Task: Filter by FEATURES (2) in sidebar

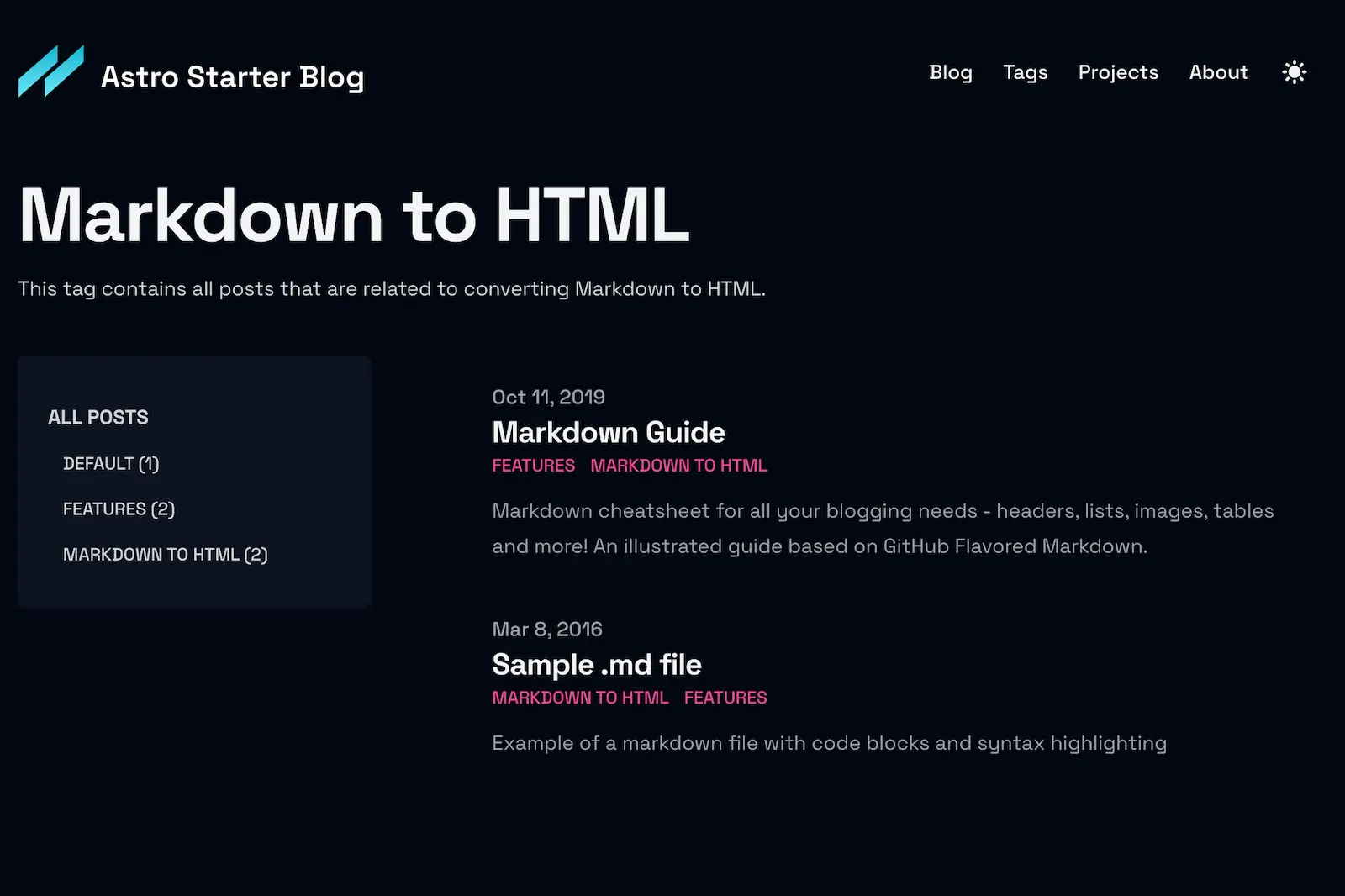Action: tap(119, 509)
